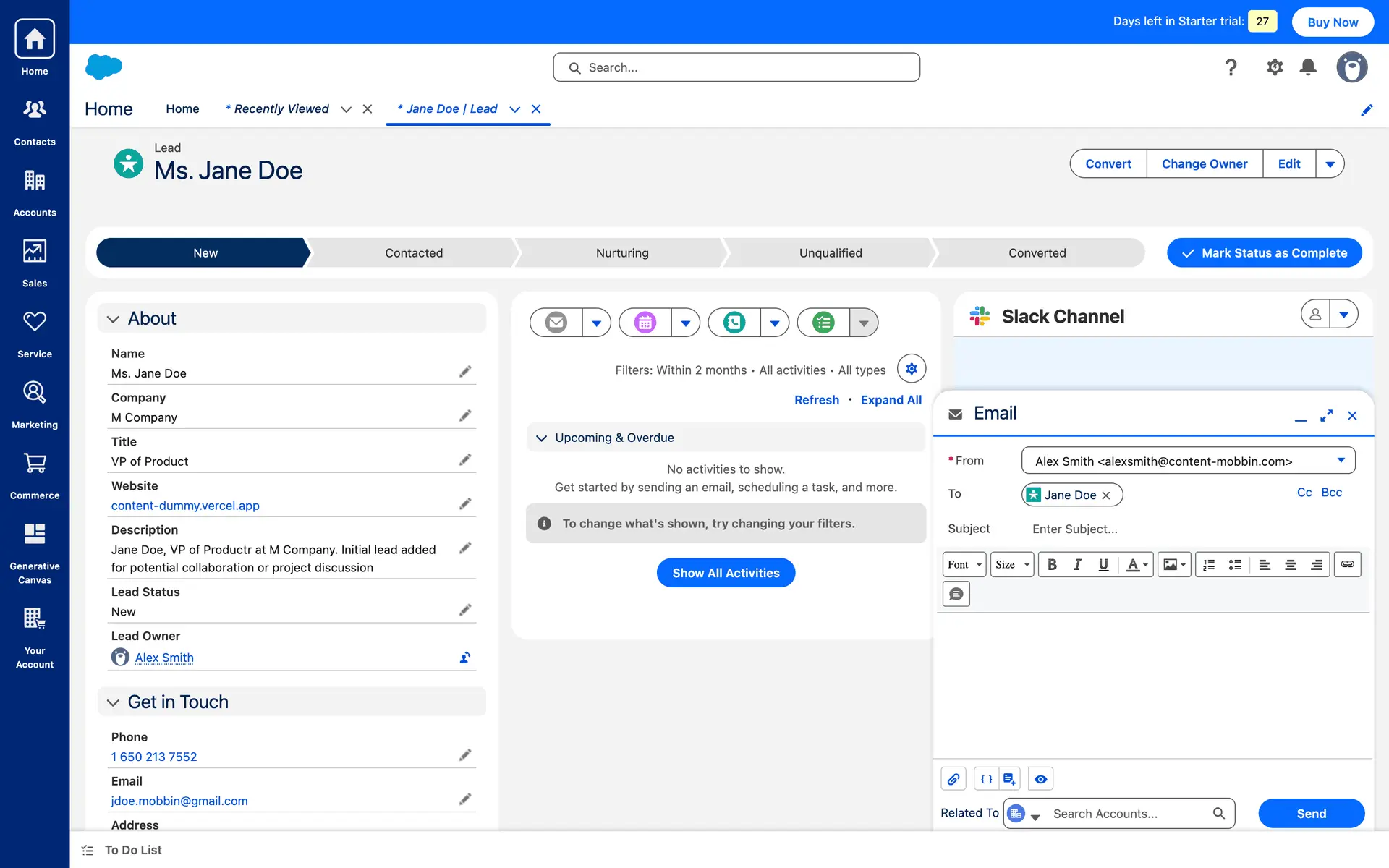The height and width of the screenshot is (868, 1389).
Task: Open the content-dummy.vercel.app website link
Action: pyautogui.click(x=185, y=506)
